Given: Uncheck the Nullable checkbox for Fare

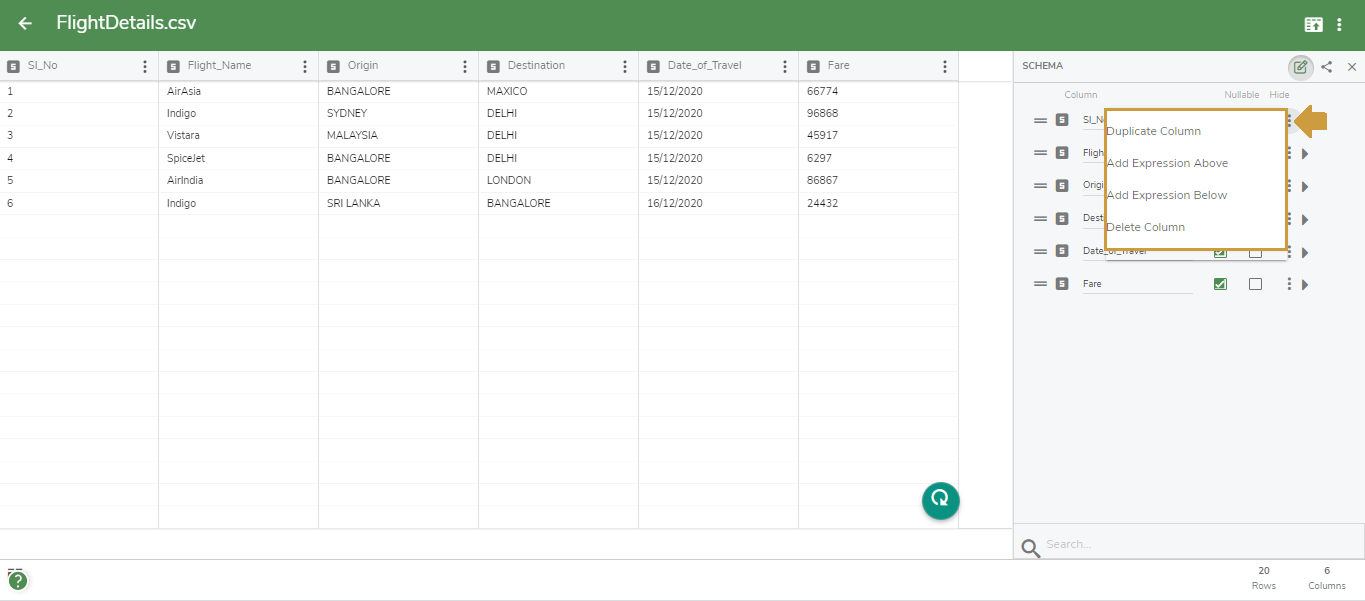Looking at the screenshot, I should [x=1219, y=283].
